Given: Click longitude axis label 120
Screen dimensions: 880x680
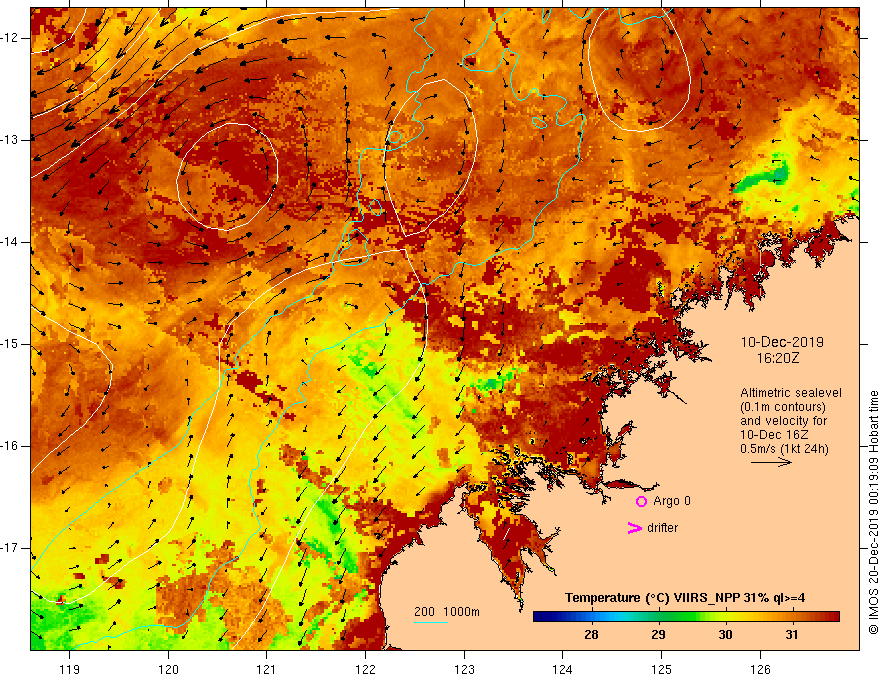Looking at the screenshot, I should pyautogui.click(x=168, y=669).
